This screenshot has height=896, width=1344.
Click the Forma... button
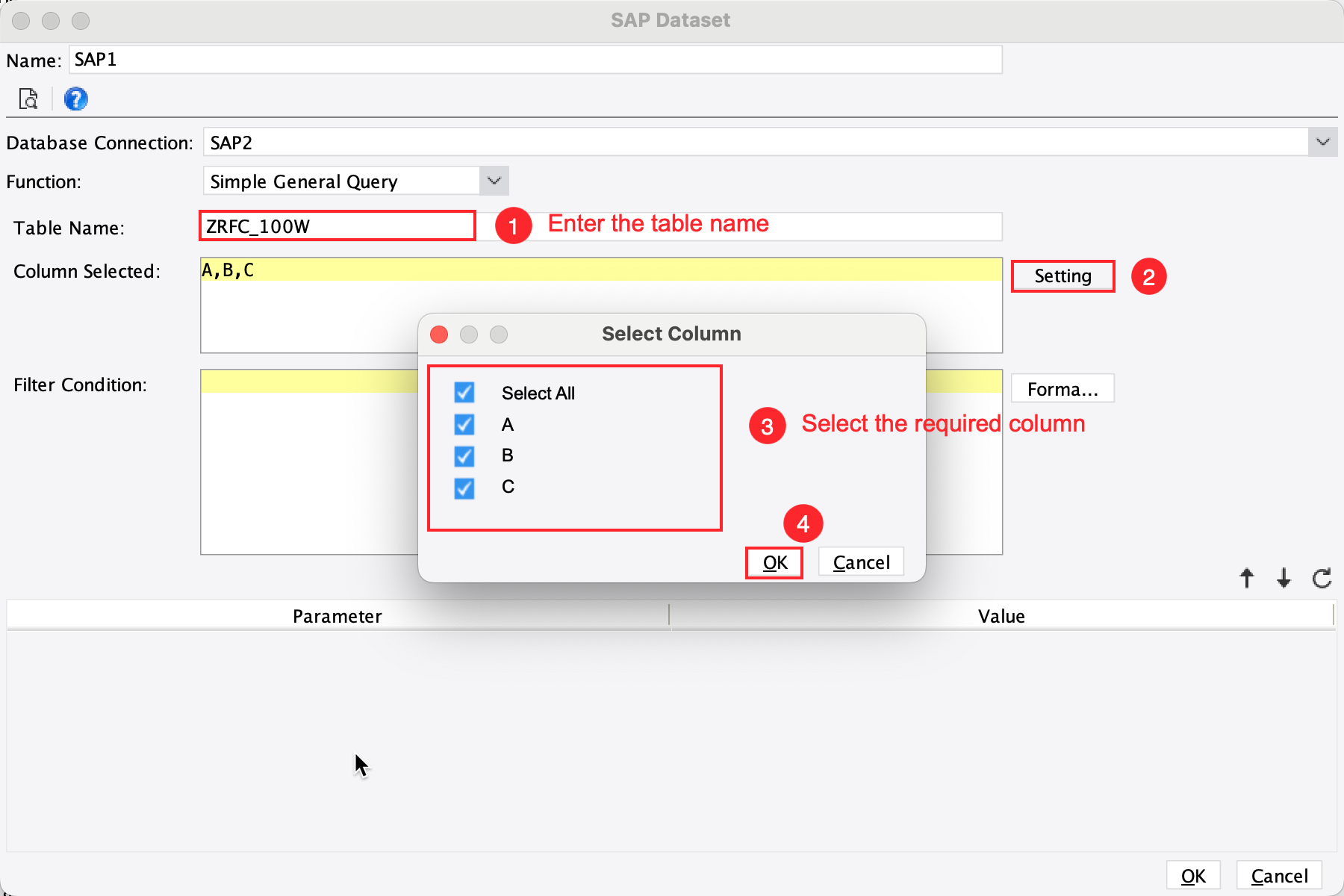1063,388
